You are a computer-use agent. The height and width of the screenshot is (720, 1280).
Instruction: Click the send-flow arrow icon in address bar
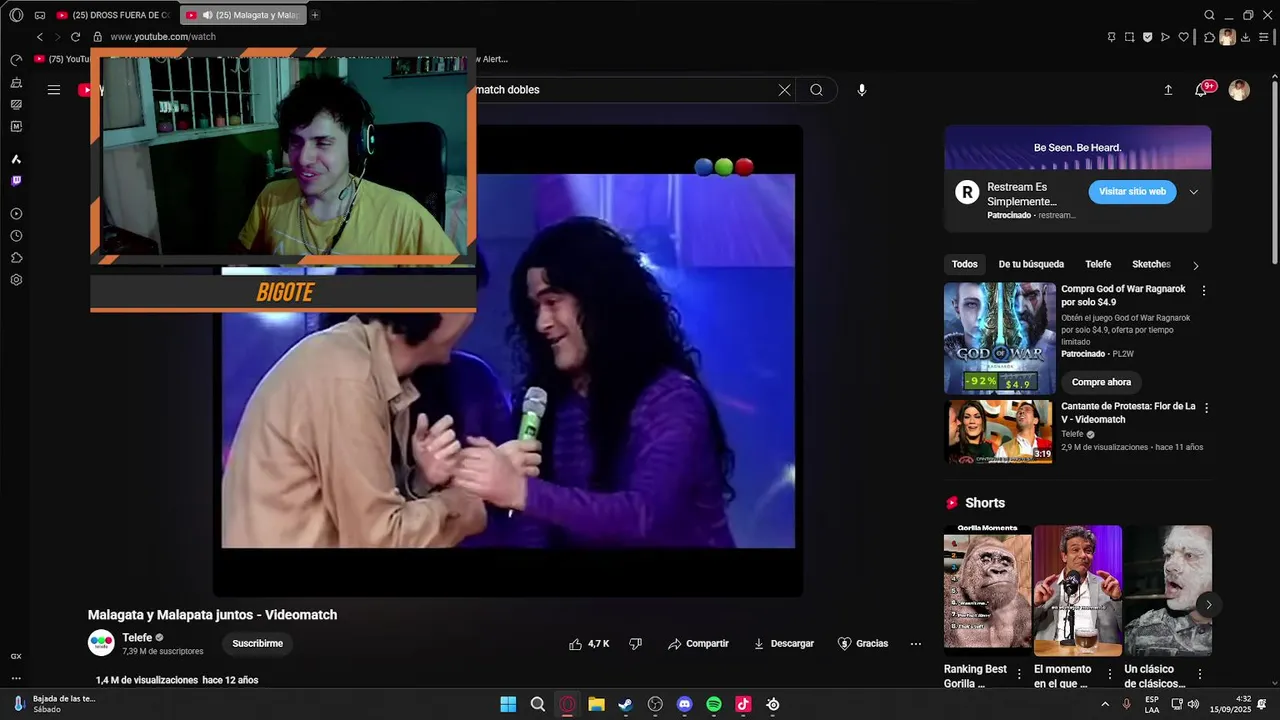1165,37
